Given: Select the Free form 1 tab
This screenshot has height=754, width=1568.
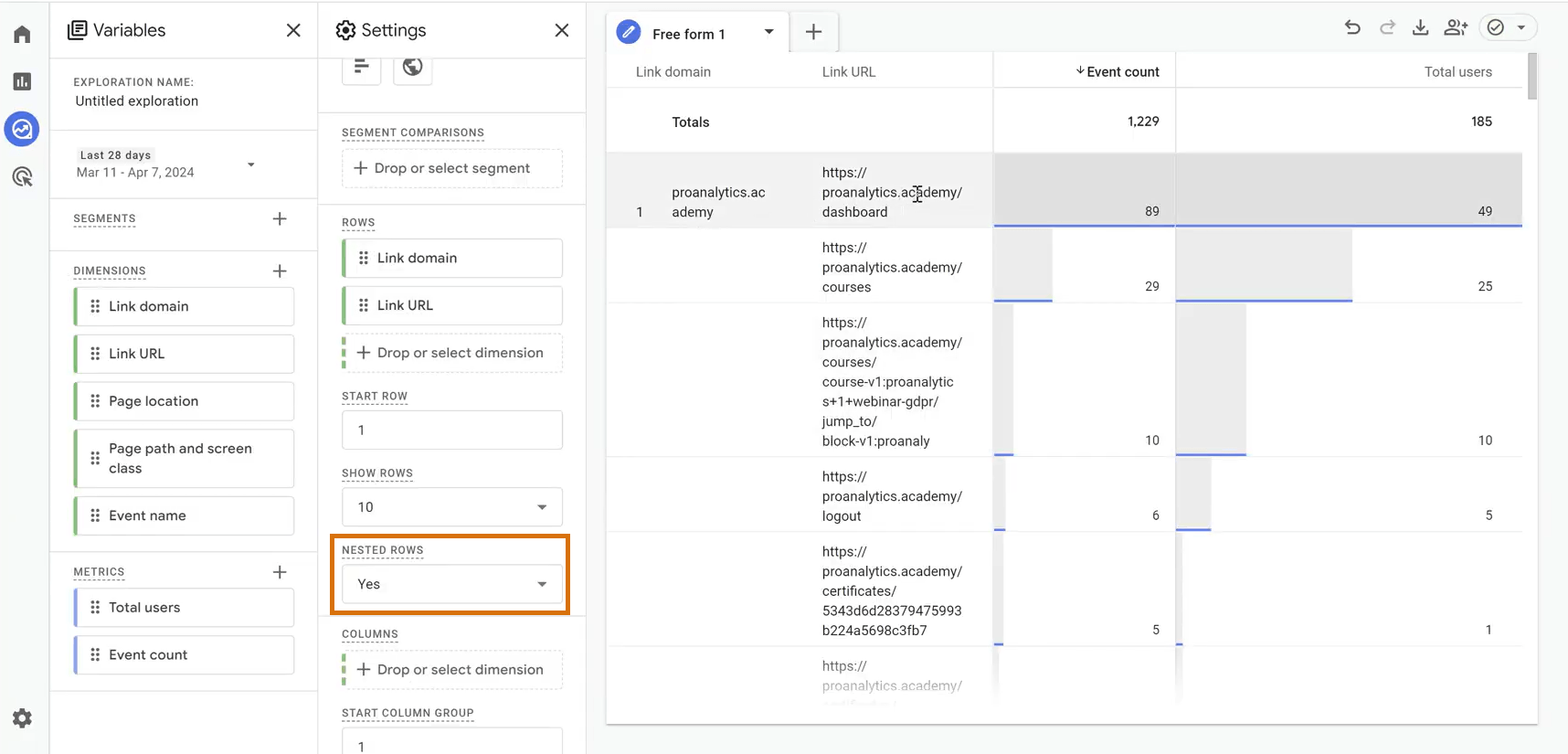Looking at the screenshot, I should coord(688,34).
